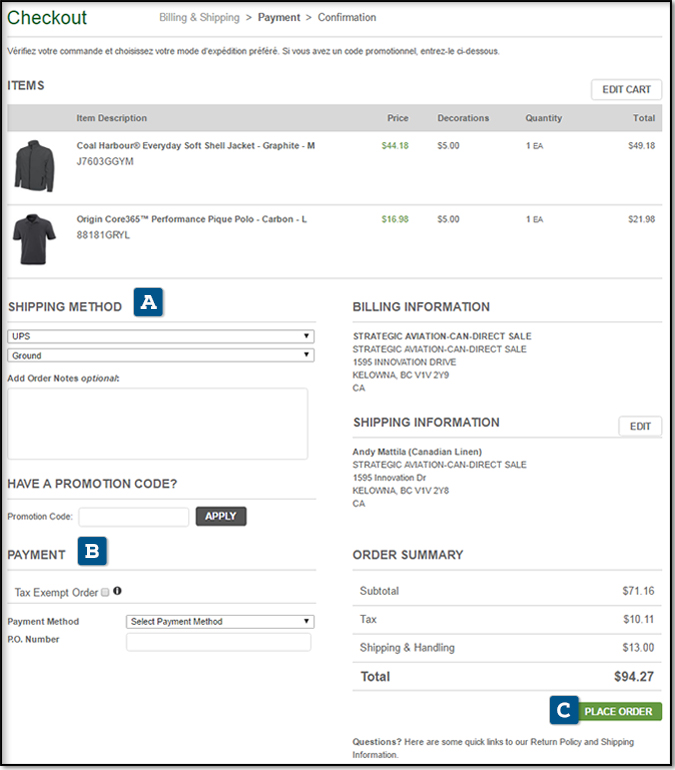Image resolution: width=675 pixels, height=770 pixels.
Task: Go to the Confirmation step
Action: (347, 18)
